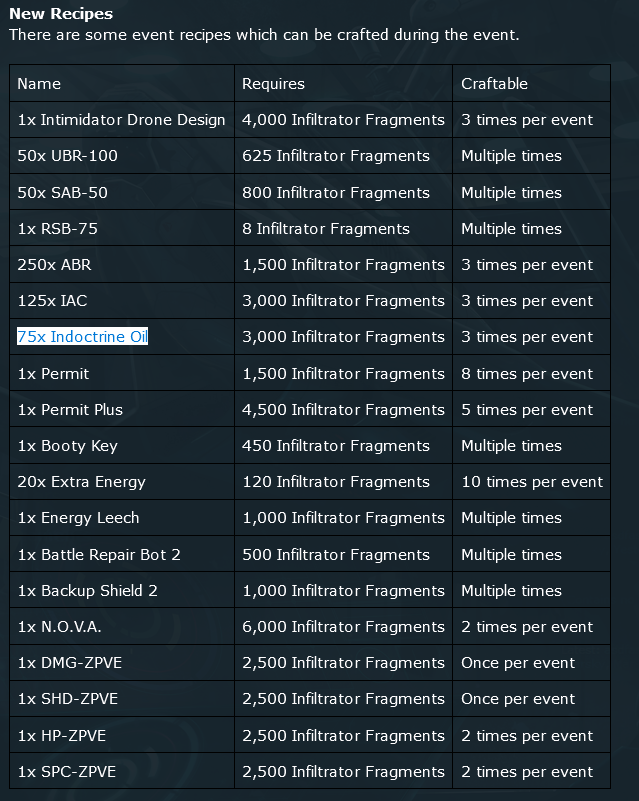Click the 'Requires' column header cell
Viewport: 639px width, 801px height.
click(x=343, y=83)
